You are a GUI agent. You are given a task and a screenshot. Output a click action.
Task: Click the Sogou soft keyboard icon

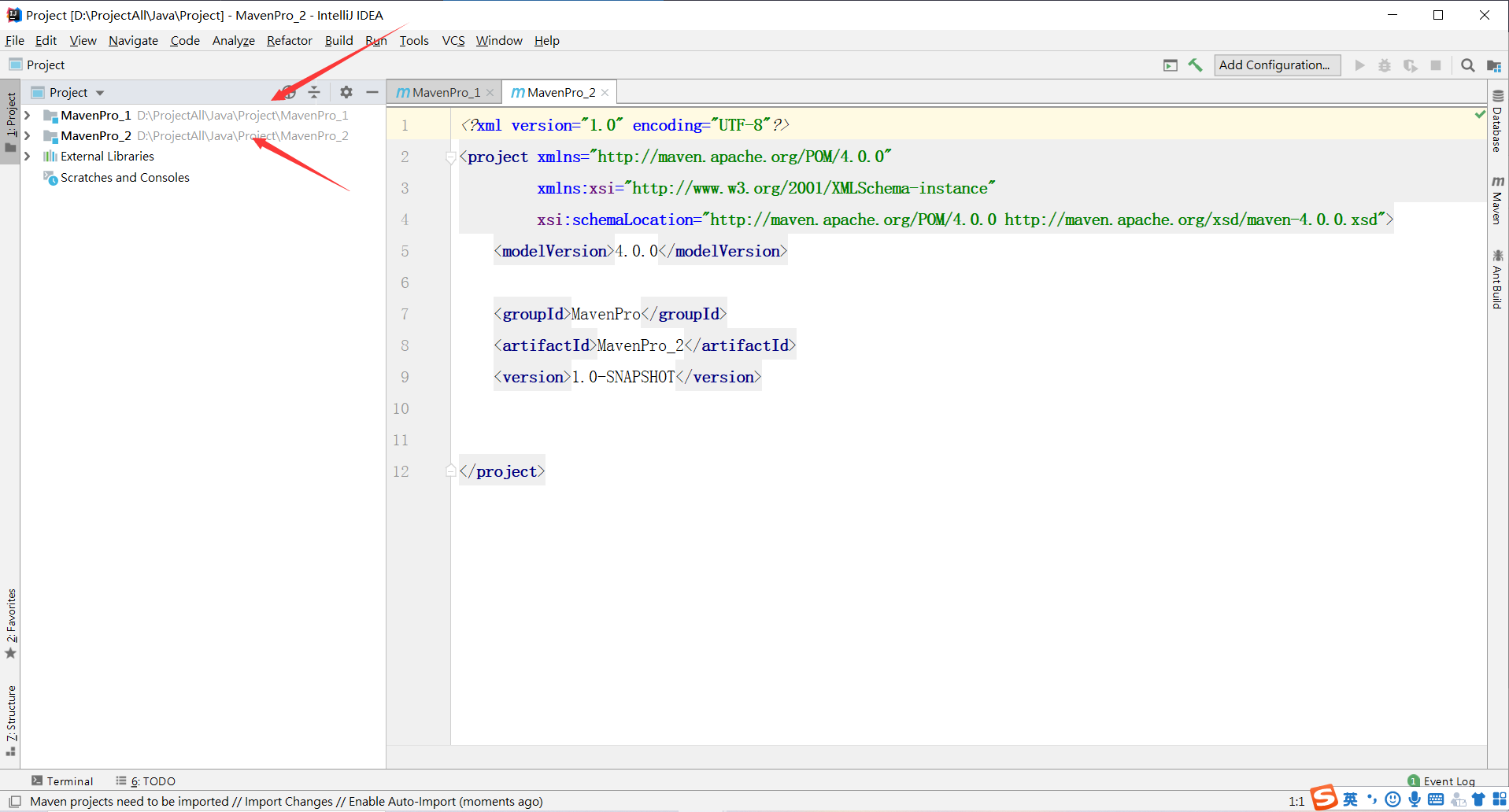[1436, 799]
